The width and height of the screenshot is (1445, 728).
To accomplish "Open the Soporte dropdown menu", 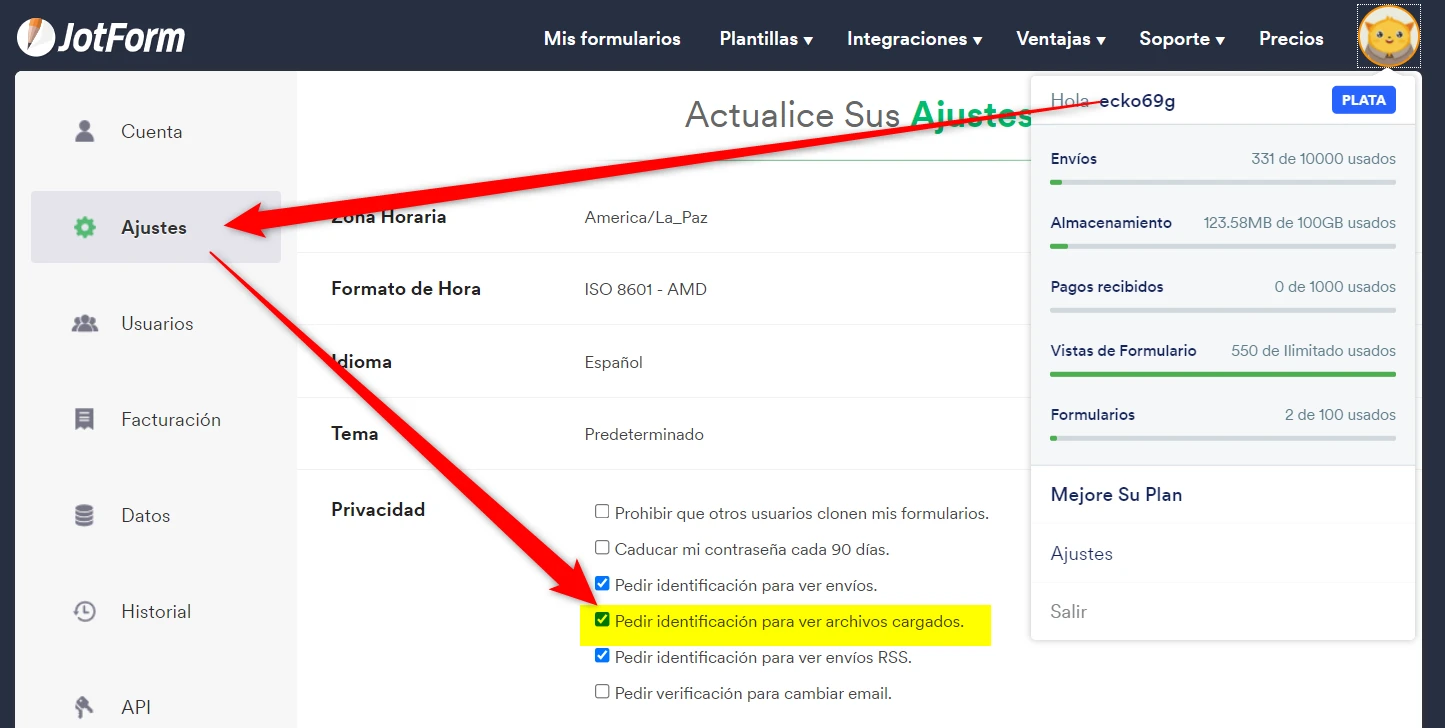I will point(1182,39).
